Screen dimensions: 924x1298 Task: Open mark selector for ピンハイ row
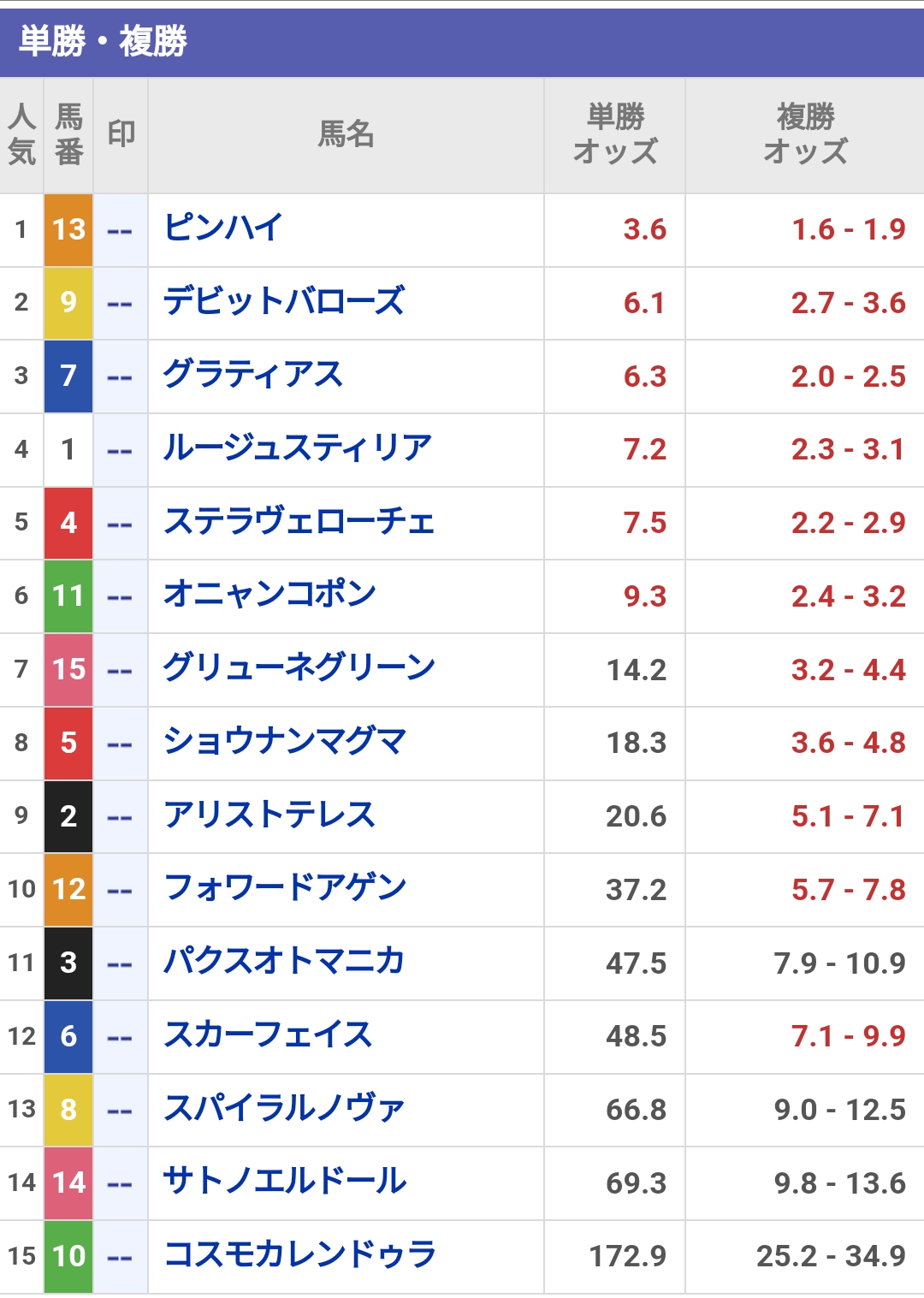coord(120,230)
